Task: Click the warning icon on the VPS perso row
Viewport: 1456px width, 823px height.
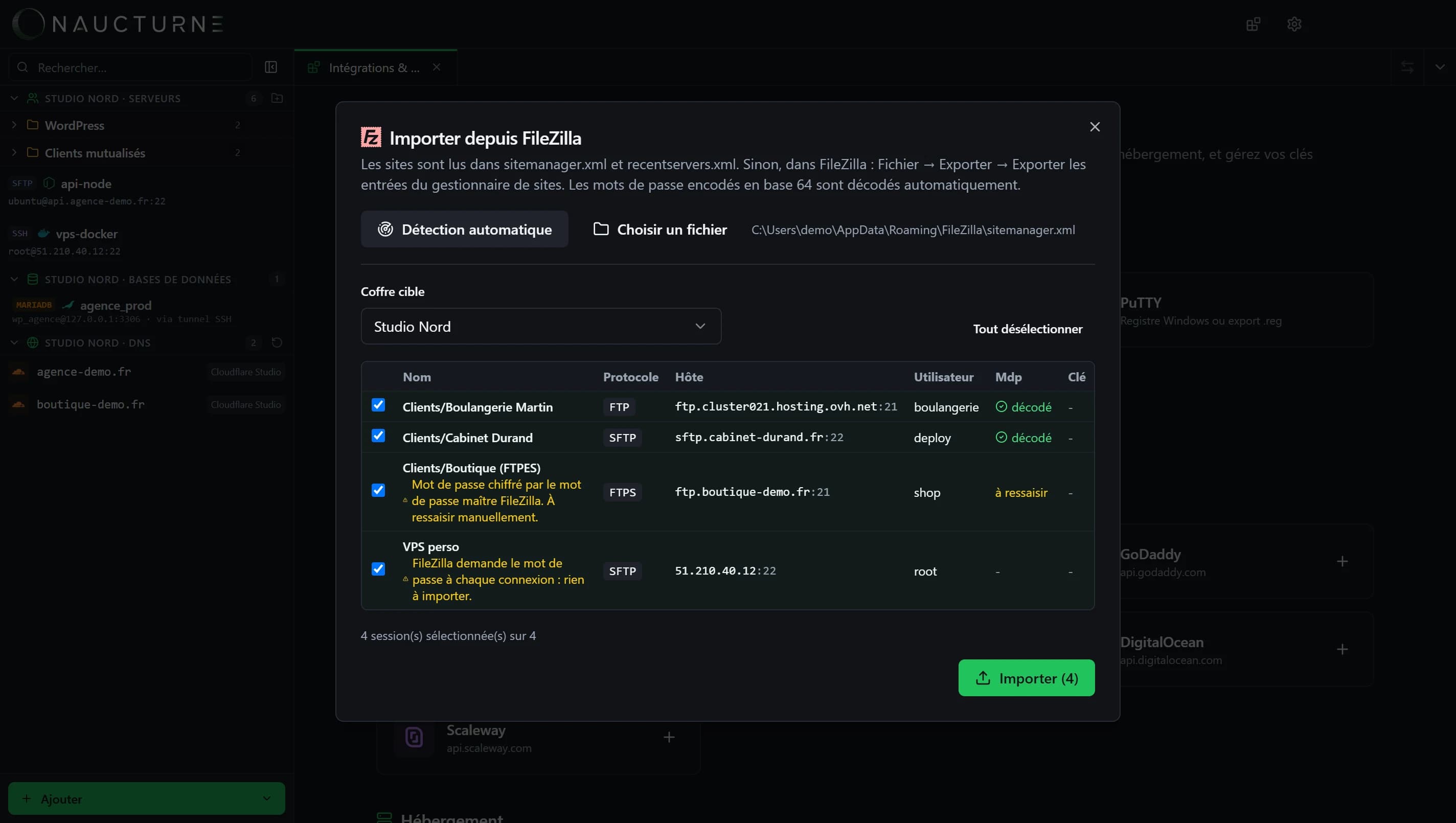Action: (x=405, y=579)
